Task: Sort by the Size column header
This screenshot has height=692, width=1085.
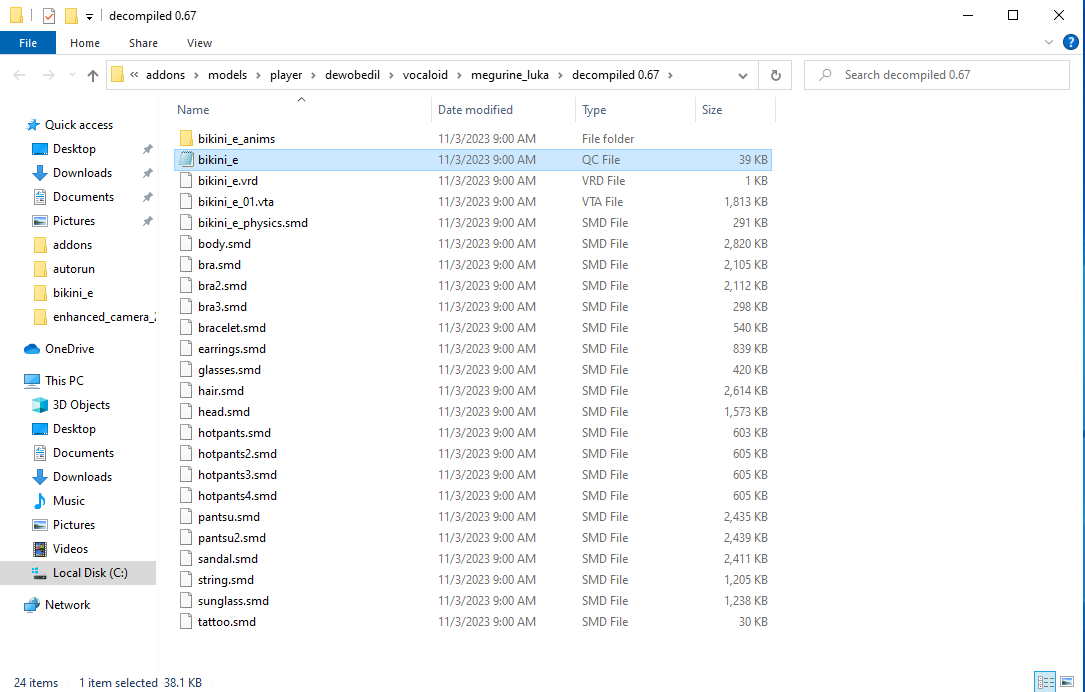Action: (712, 109)
